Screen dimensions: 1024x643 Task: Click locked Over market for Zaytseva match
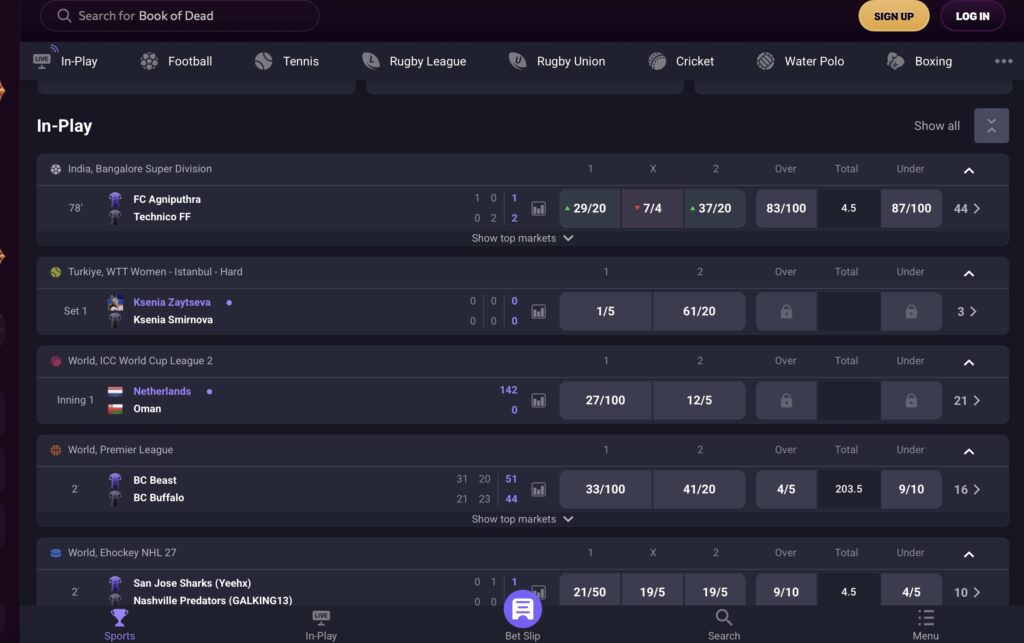tap(786, 311)
